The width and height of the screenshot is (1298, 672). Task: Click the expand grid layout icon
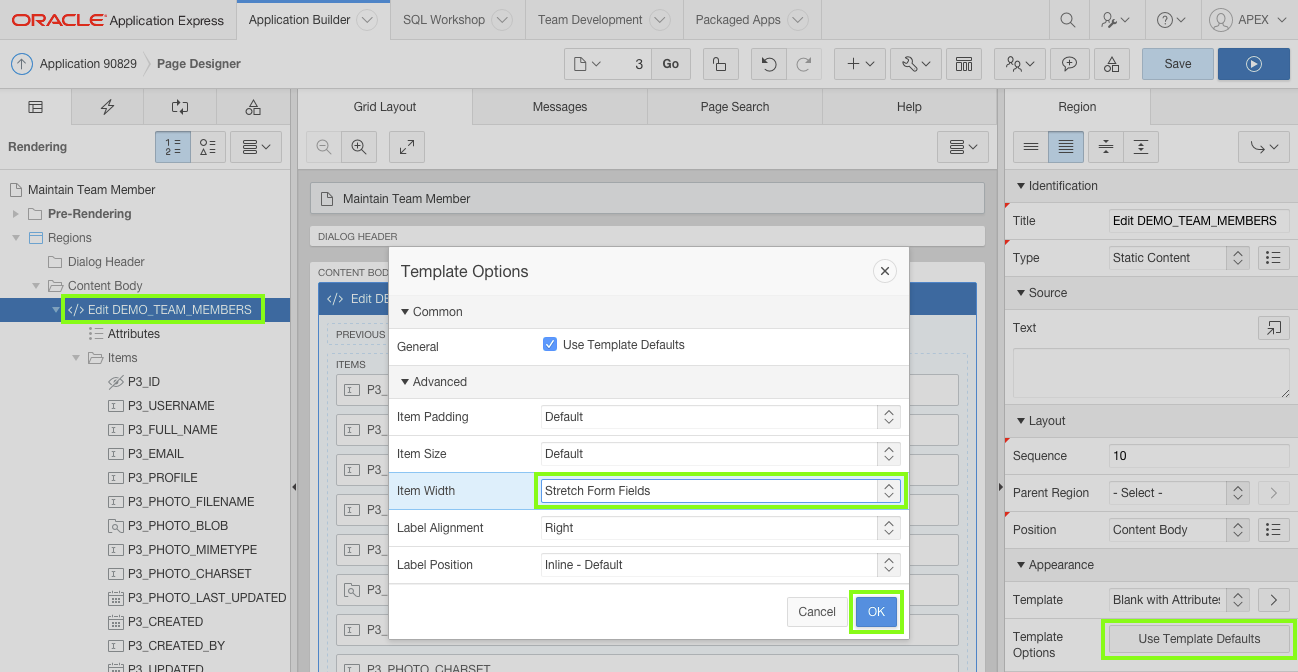pyautogui.click(x=407, y=147)
